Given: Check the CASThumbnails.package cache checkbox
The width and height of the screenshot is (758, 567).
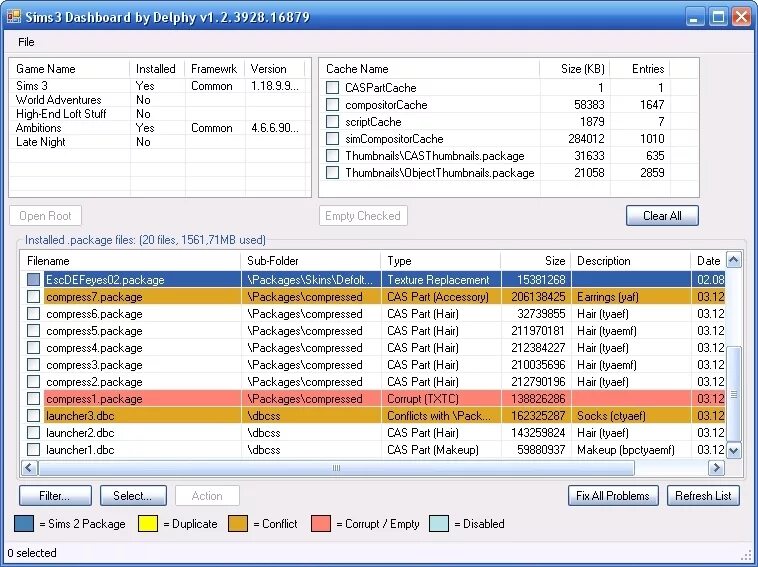Looking at the screenshot, I should pyautogui.click(x=332, y=156).
